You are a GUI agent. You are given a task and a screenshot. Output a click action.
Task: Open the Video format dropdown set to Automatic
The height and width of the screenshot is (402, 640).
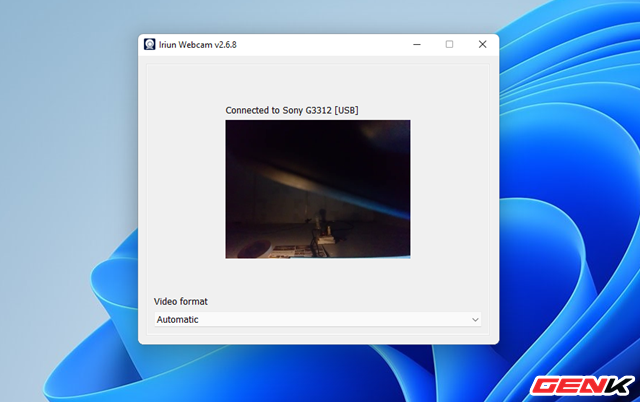[318, 320]
